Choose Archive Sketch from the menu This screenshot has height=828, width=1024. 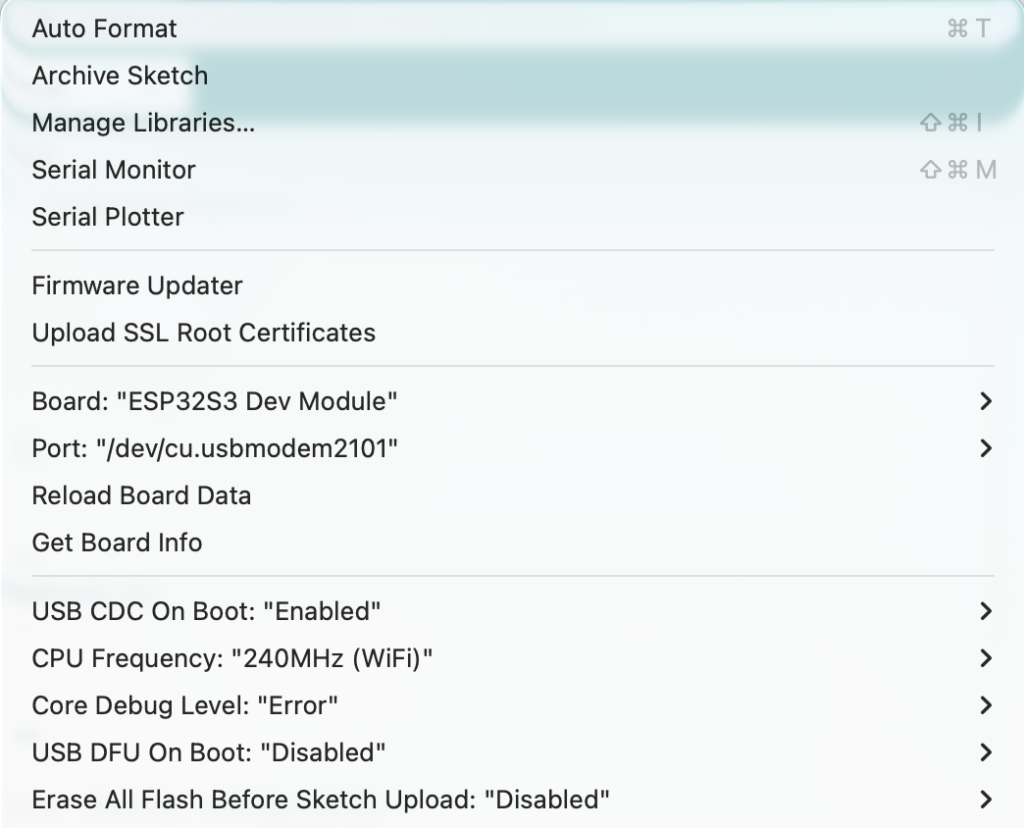click(120, 76)
